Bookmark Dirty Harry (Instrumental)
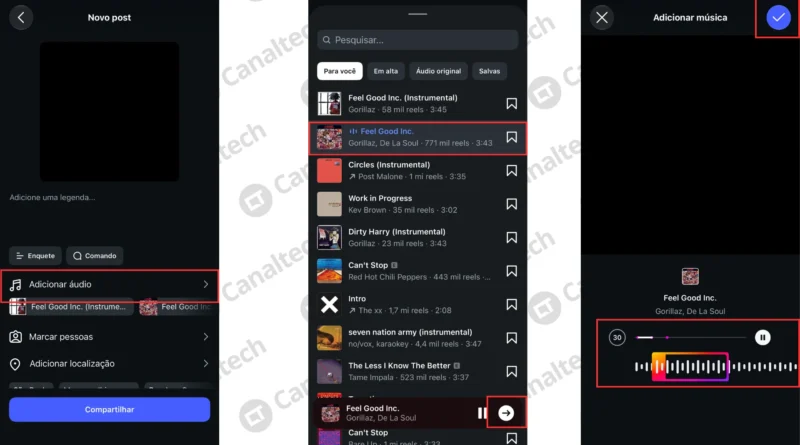 point(511,237)
